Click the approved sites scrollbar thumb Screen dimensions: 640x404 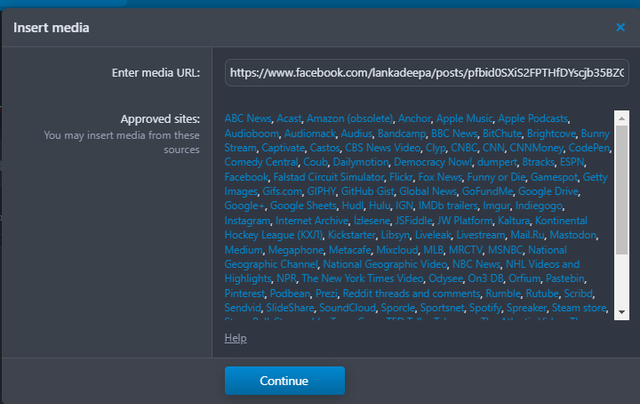pos(622,190)
